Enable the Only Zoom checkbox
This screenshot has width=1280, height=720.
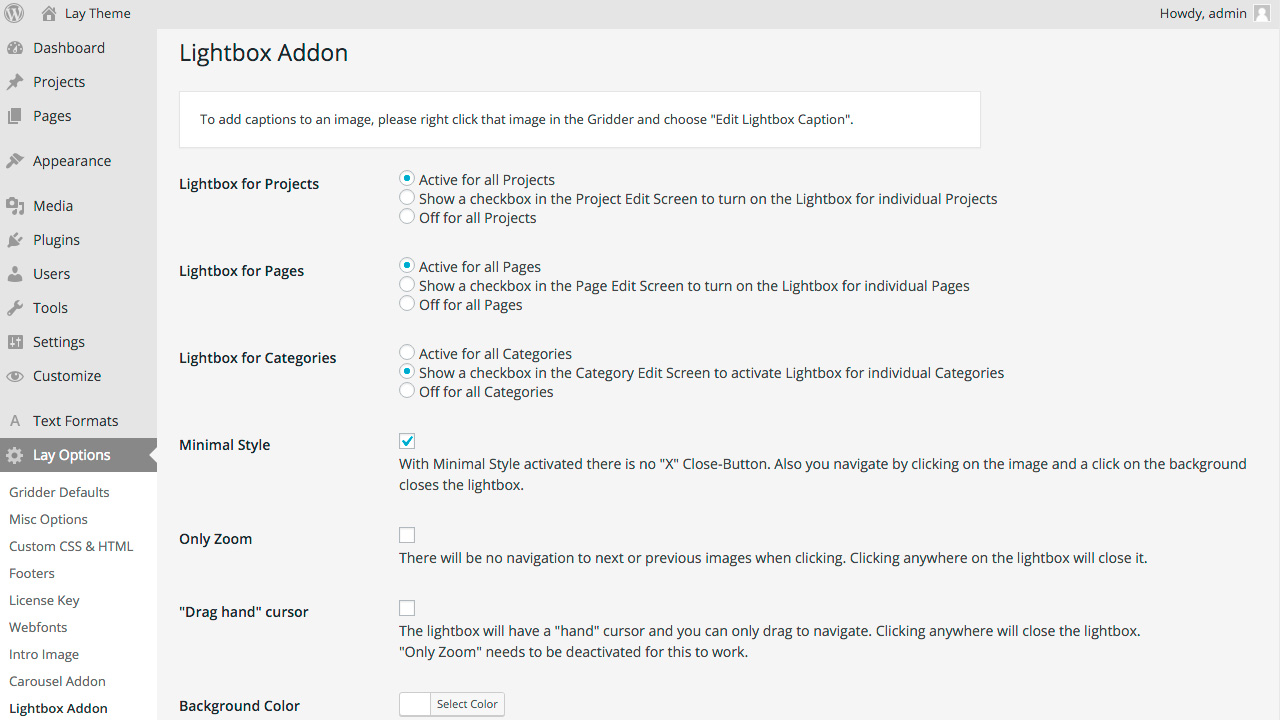[x=407, y=535]
